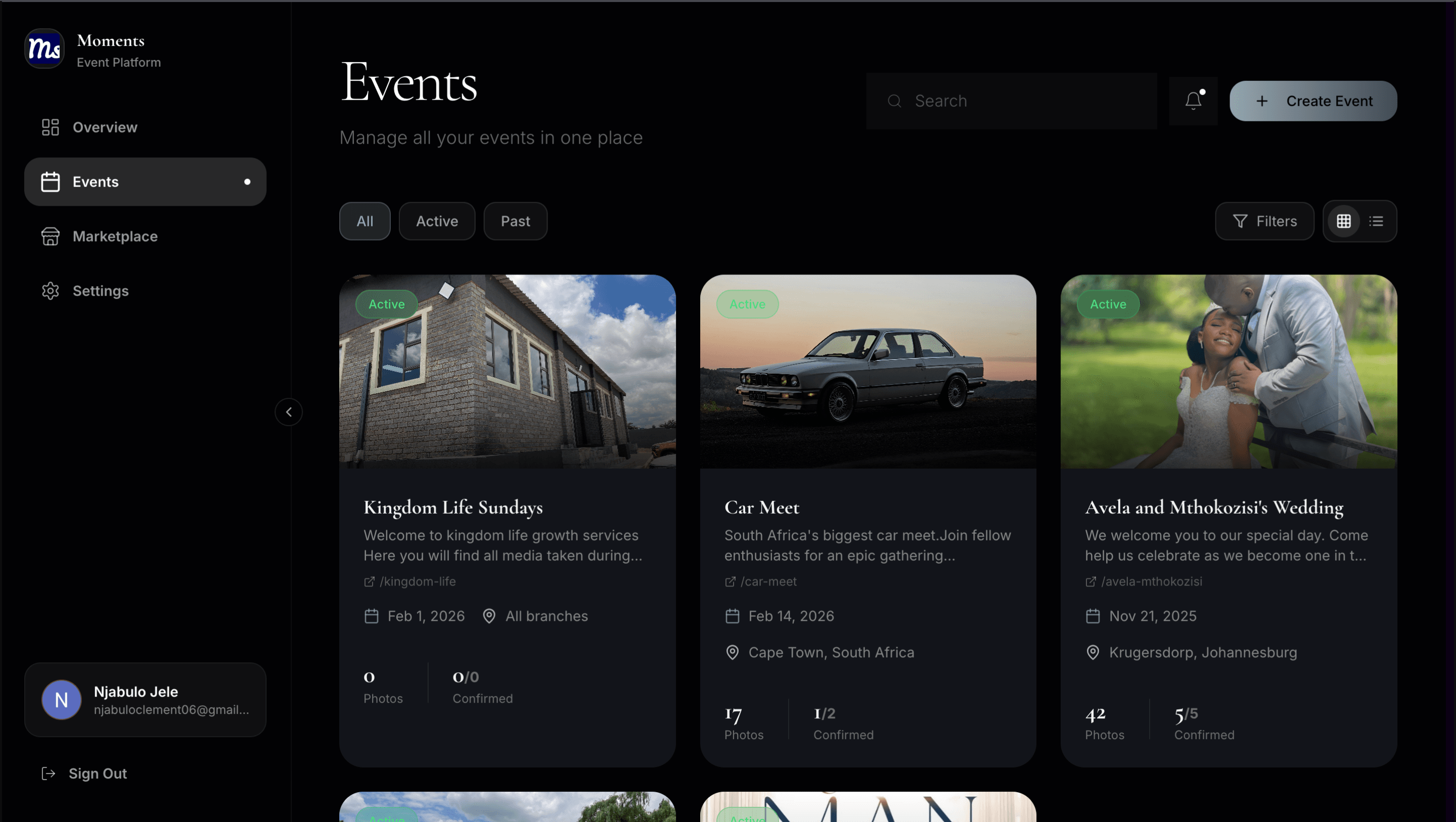Collapse the sidebar using the chevron
Viewport: 1456px width, 822px height.
[289, 412]
